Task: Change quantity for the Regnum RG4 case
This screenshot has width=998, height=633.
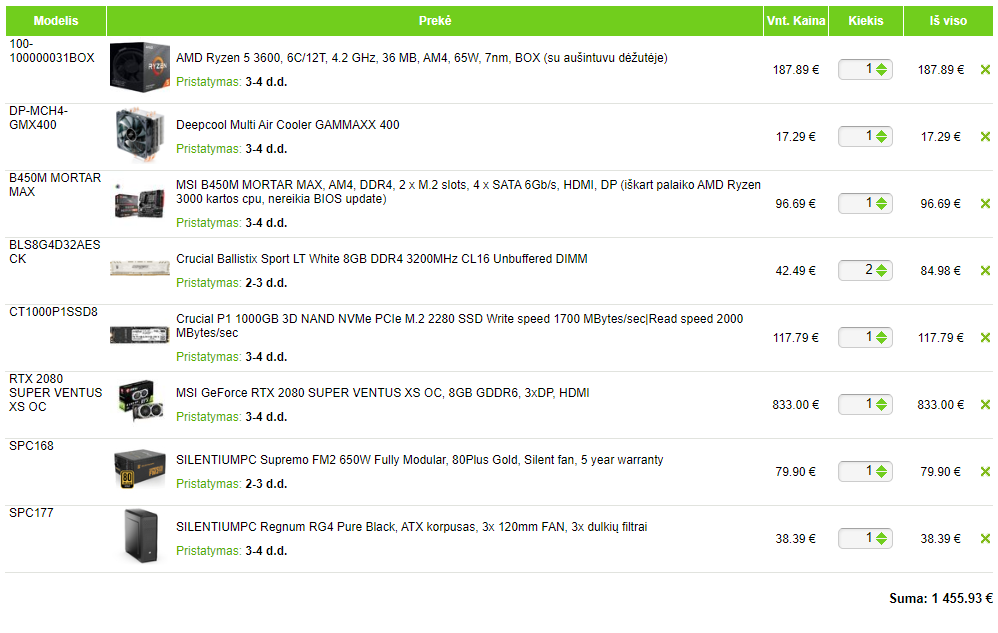Action: pos(866,538)
